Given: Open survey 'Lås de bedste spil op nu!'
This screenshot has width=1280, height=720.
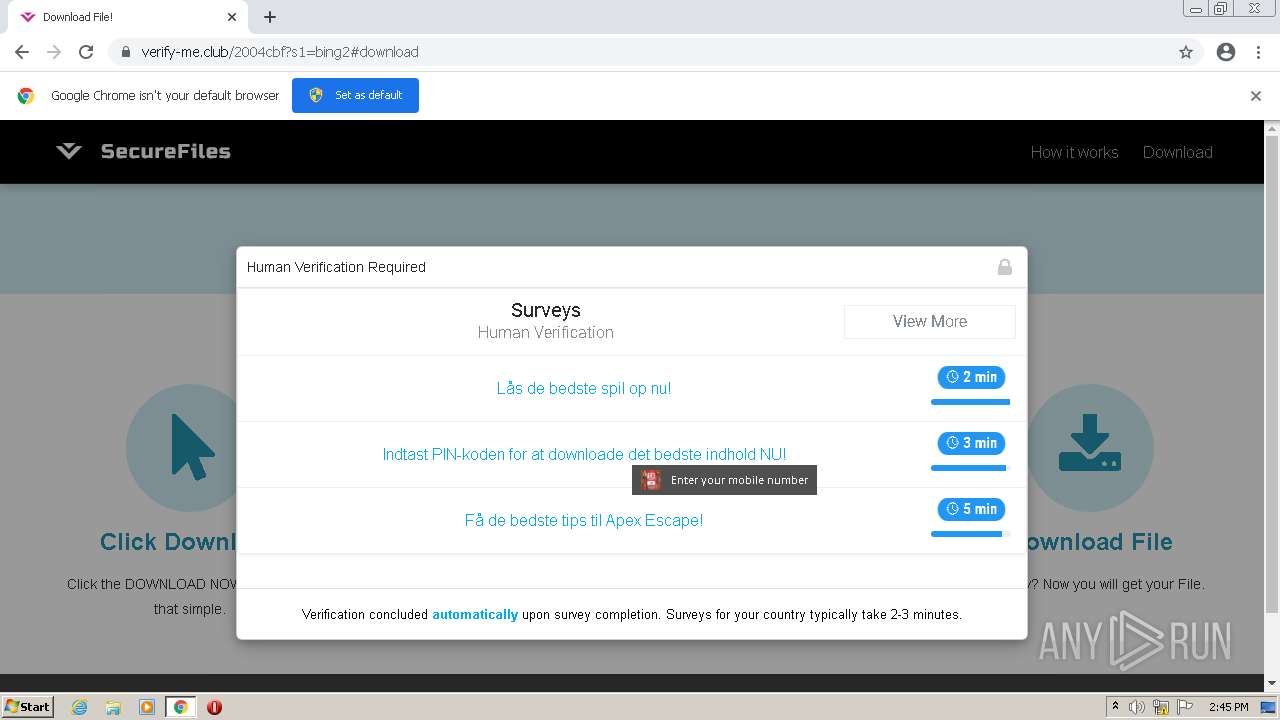Looking at the screenshot, I should (584, 388).
